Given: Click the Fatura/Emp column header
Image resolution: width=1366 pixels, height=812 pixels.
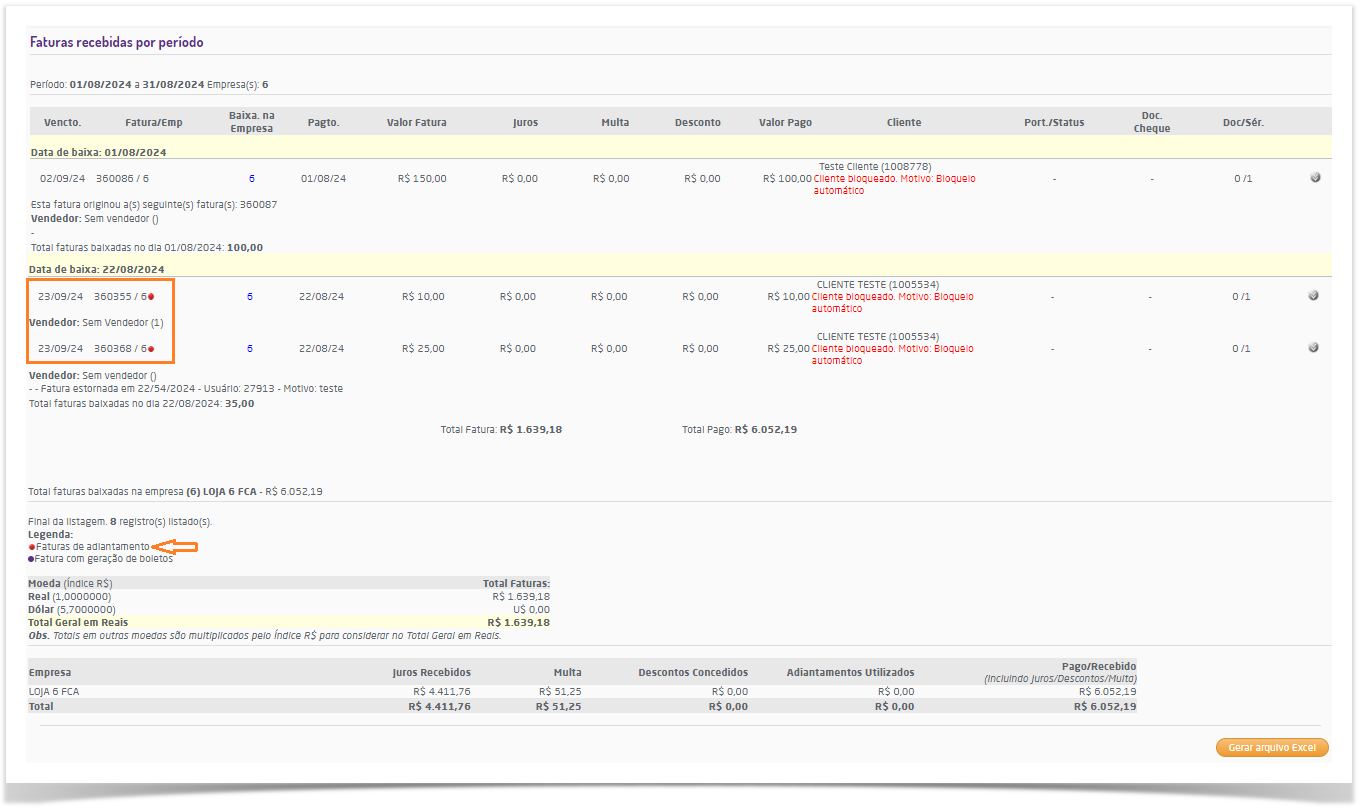Looking at the screenshot, I should point(154,123).
